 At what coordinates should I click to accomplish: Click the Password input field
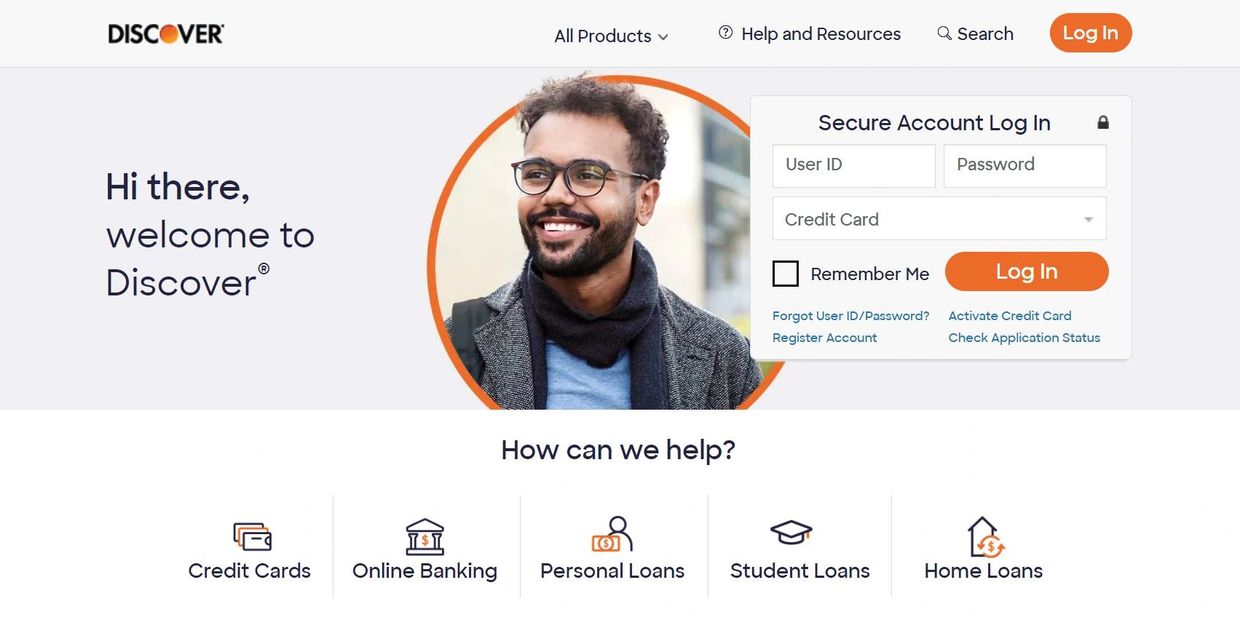(x=1025, y=165)
